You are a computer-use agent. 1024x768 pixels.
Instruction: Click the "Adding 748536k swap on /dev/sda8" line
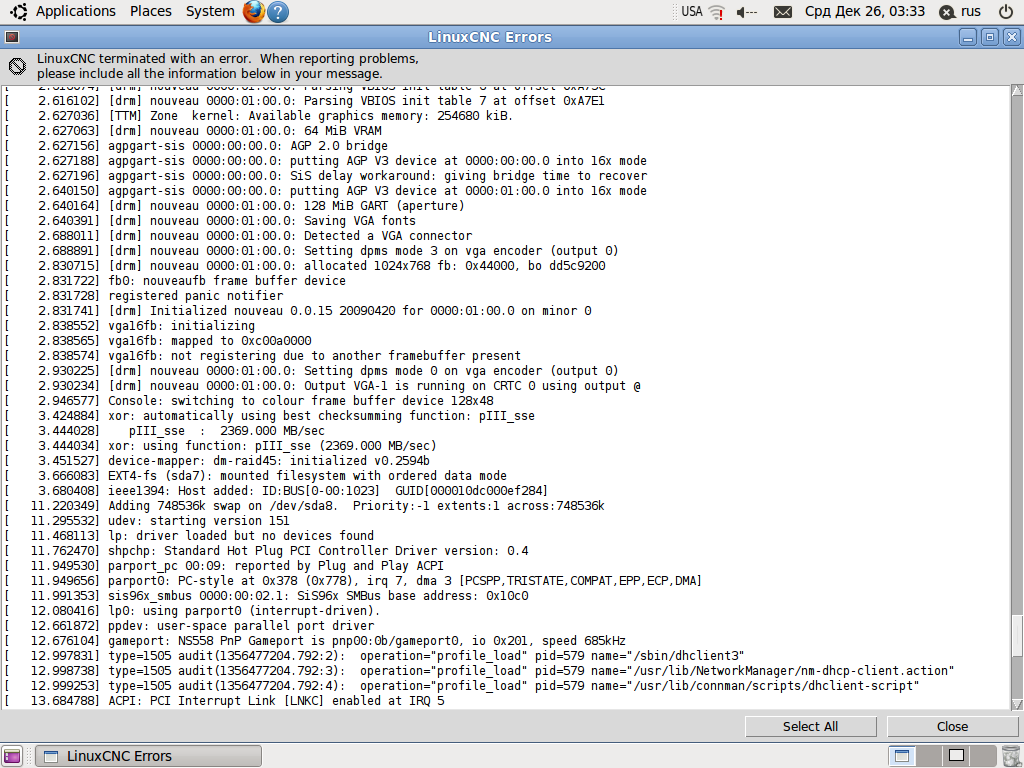click(305, 506)
